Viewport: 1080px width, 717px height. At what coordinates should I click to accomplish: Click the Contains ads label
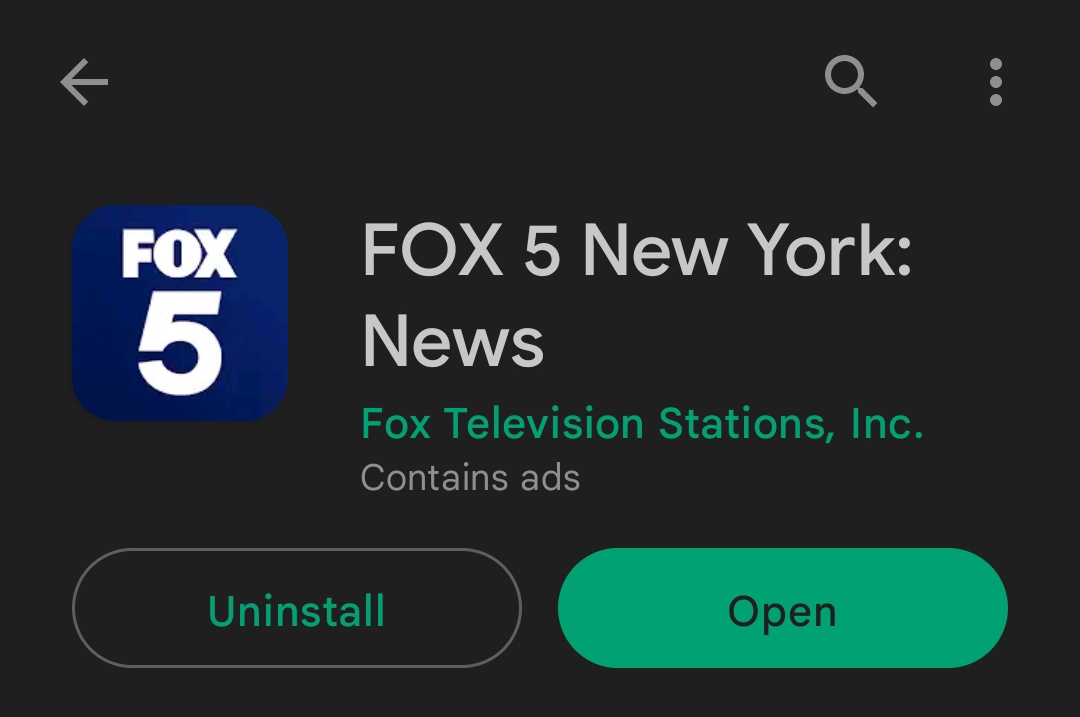coord(470,477)
